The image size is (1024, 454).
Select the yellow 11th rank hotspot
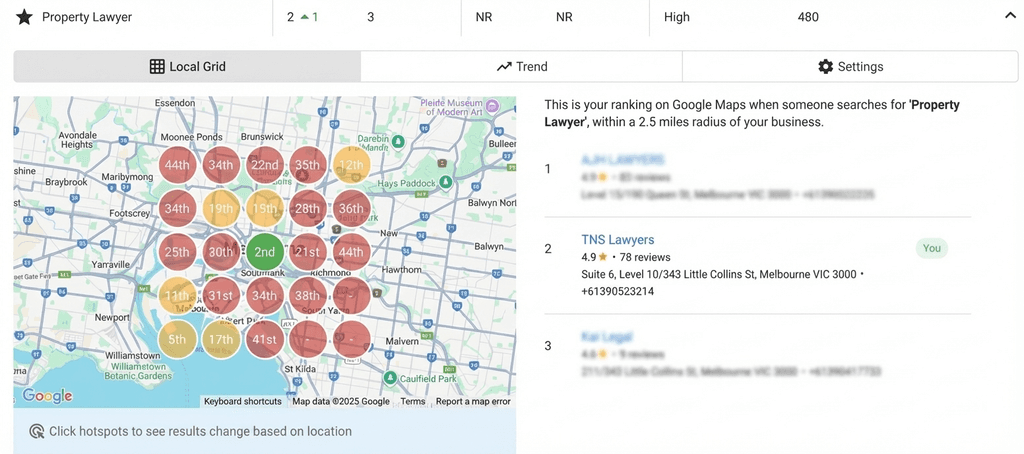pos(177,296)
